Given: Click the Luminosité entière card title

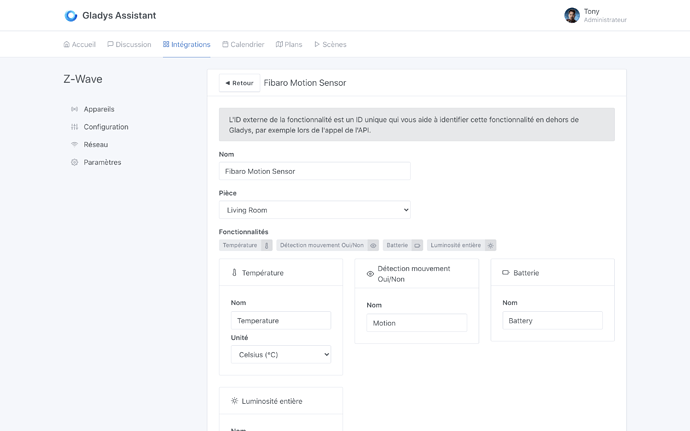Looking at the screenshot, I should [272, 401].
